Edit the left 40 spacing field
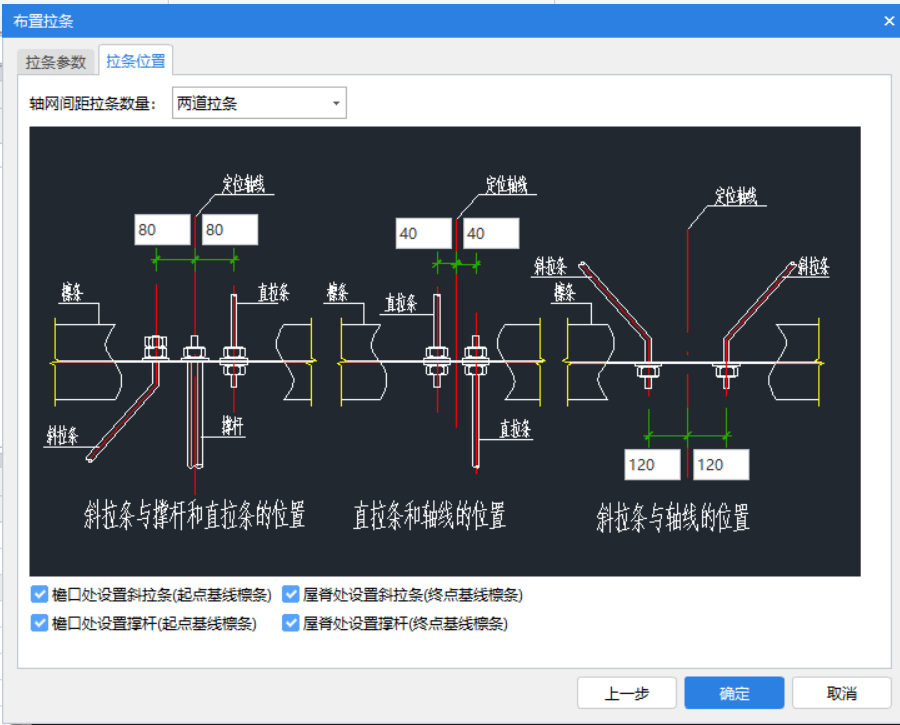 pos(424,233)
